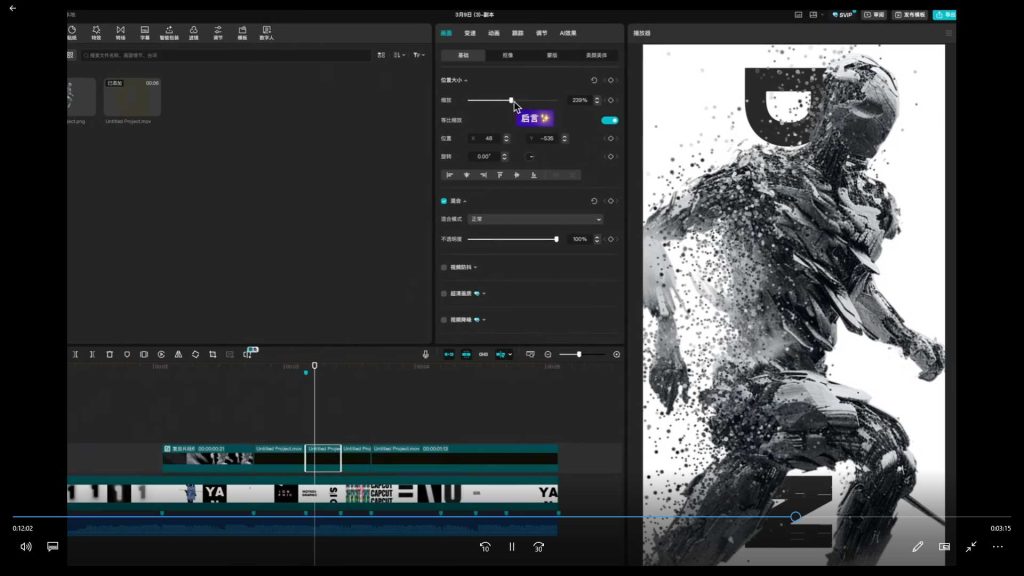Uncheck the blend (混合) checkbox

tap(444, 201)
